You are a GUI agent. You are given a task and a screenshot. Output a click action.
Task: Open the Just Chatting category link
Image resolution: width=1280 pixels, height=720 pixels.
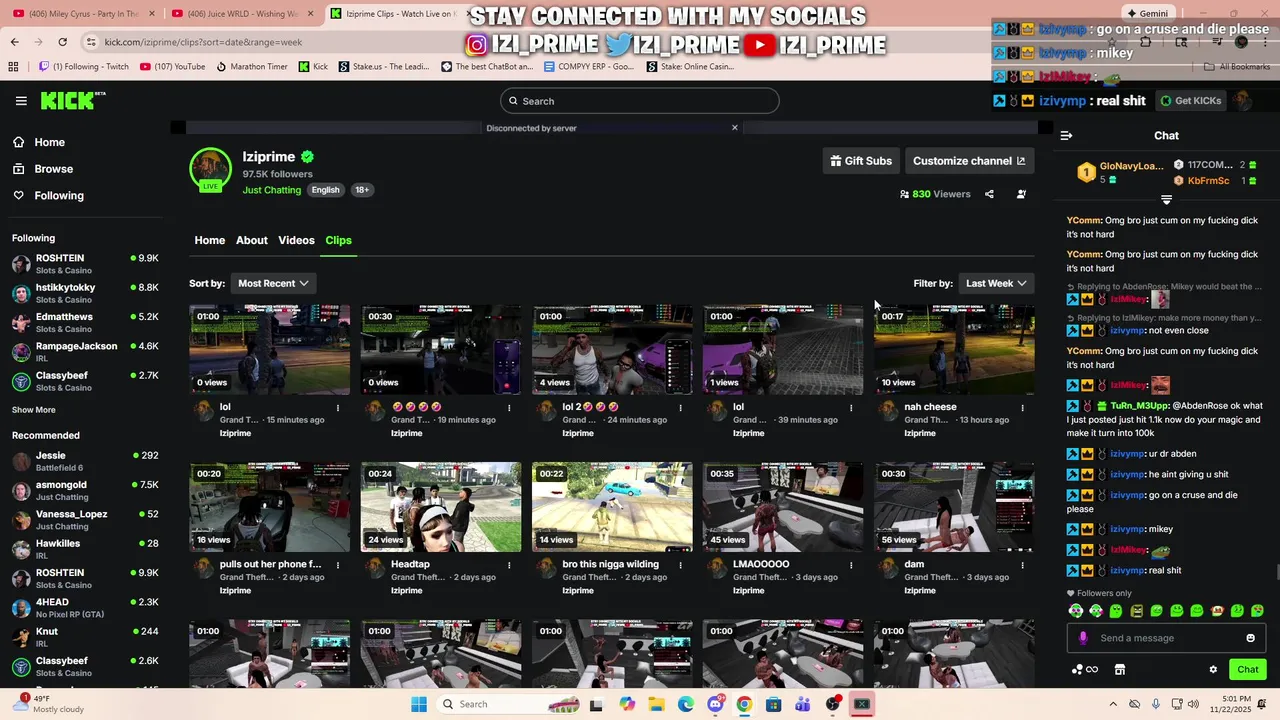271,190
